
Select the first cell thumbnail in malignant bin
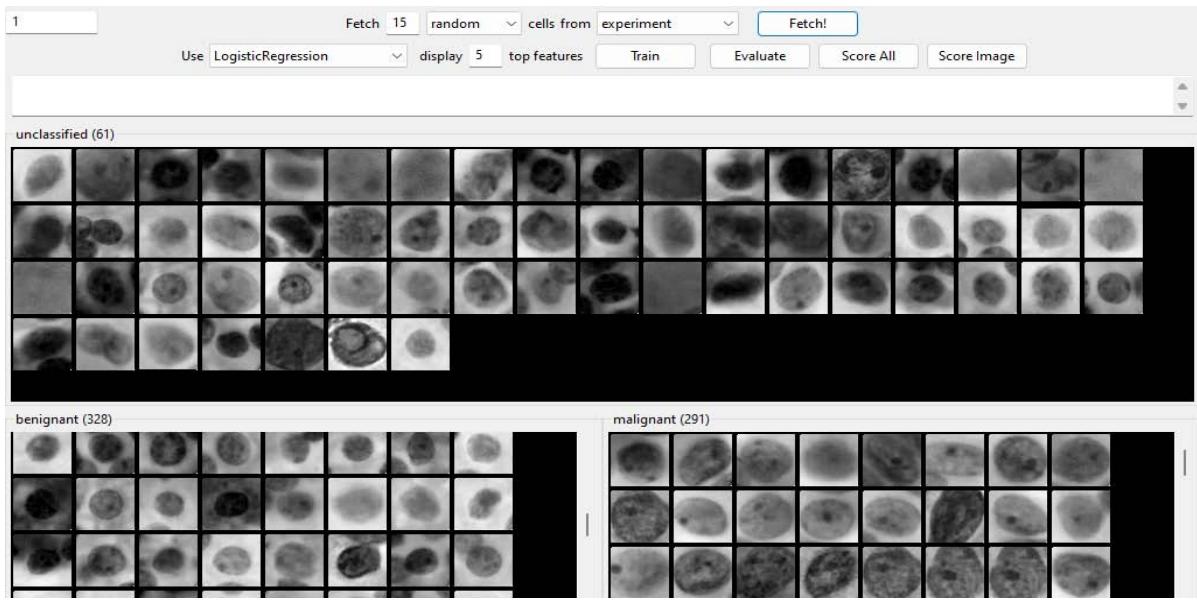(x=639, y=458)
